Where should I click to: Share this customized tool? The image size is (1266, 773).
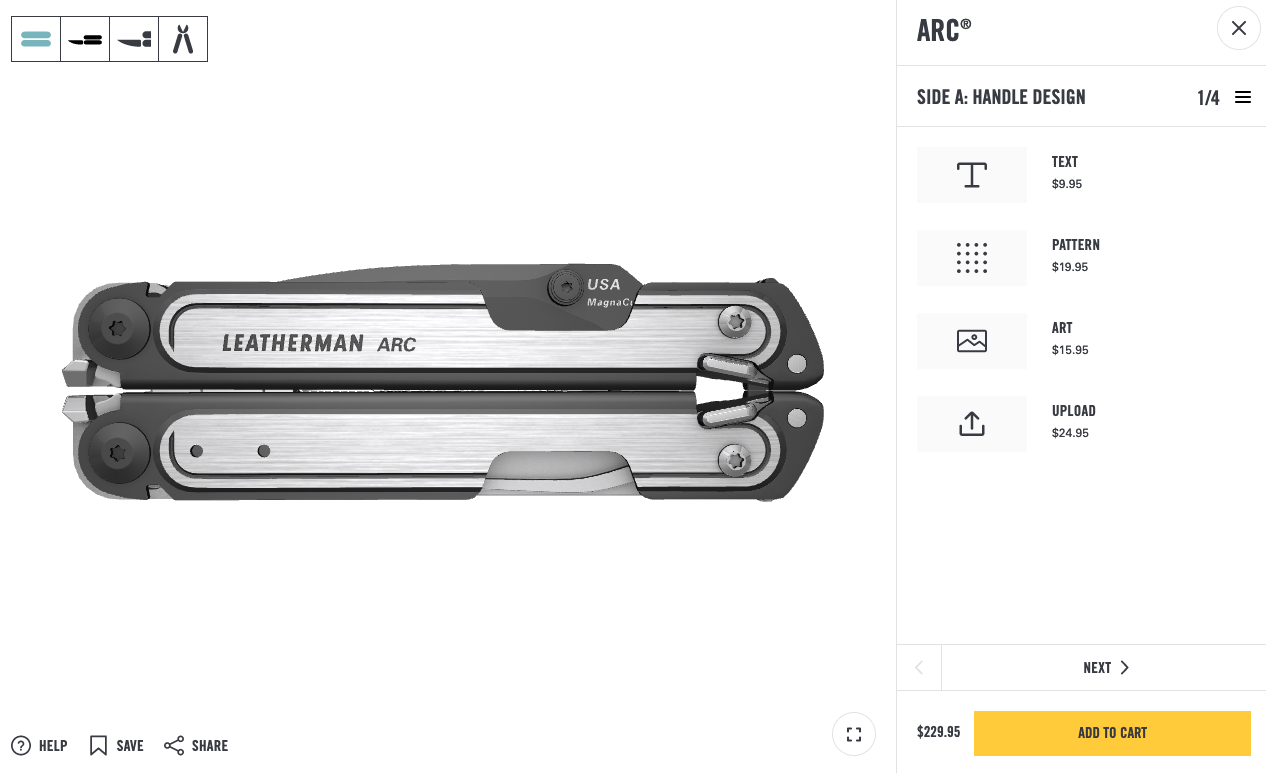(x=196, y=745)
